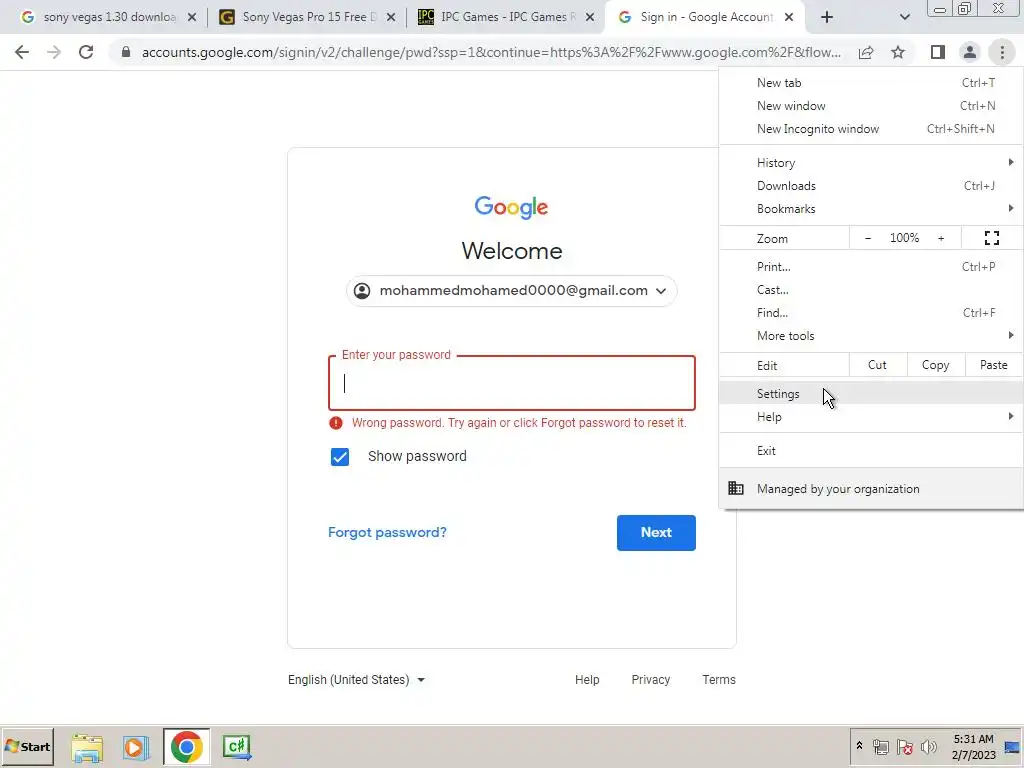Open the Action Center flag icon
This screenshot has height=768, width=1024.
click(x=904, y=747)
